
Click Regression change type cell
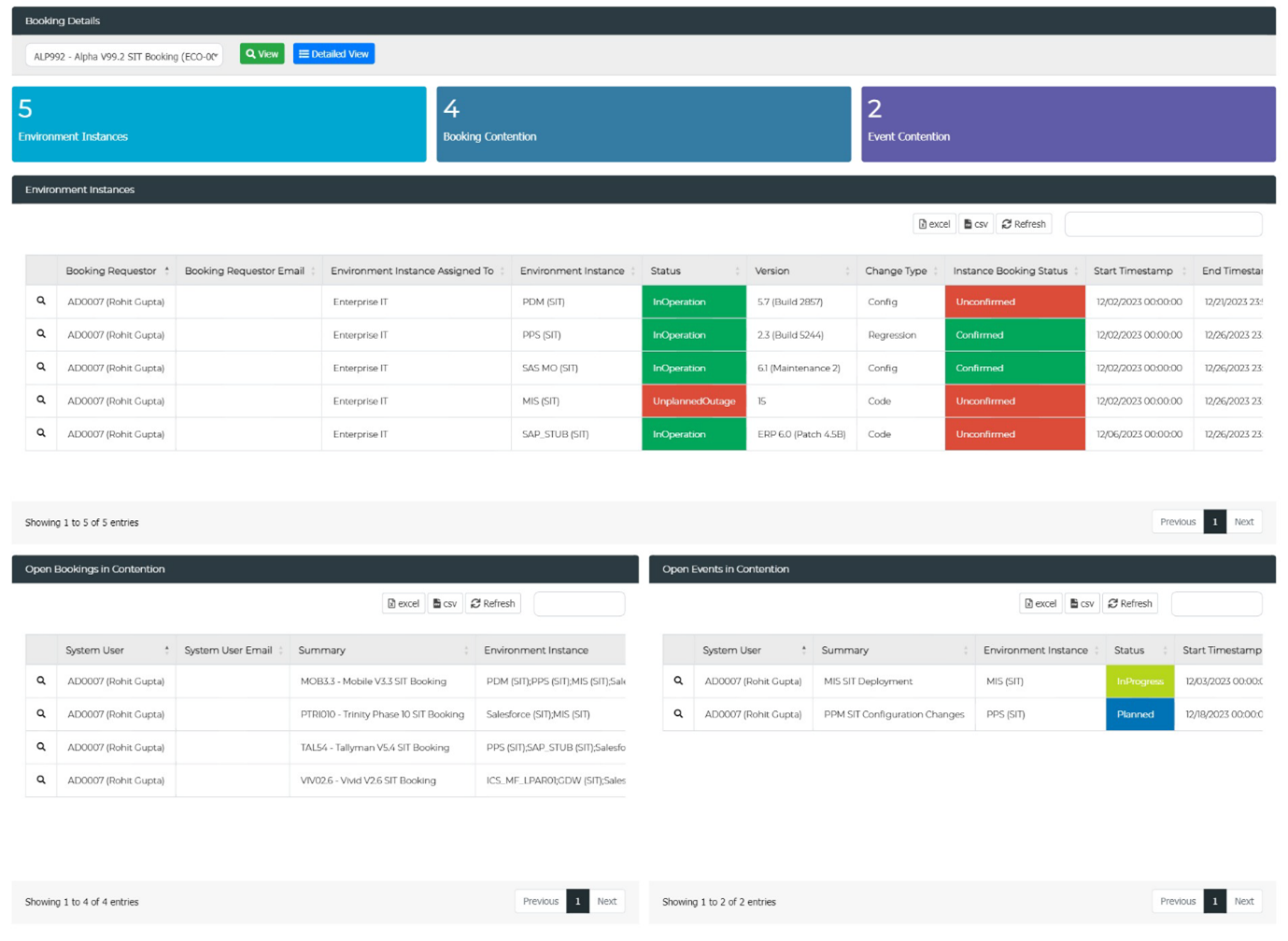pos(900,334)
